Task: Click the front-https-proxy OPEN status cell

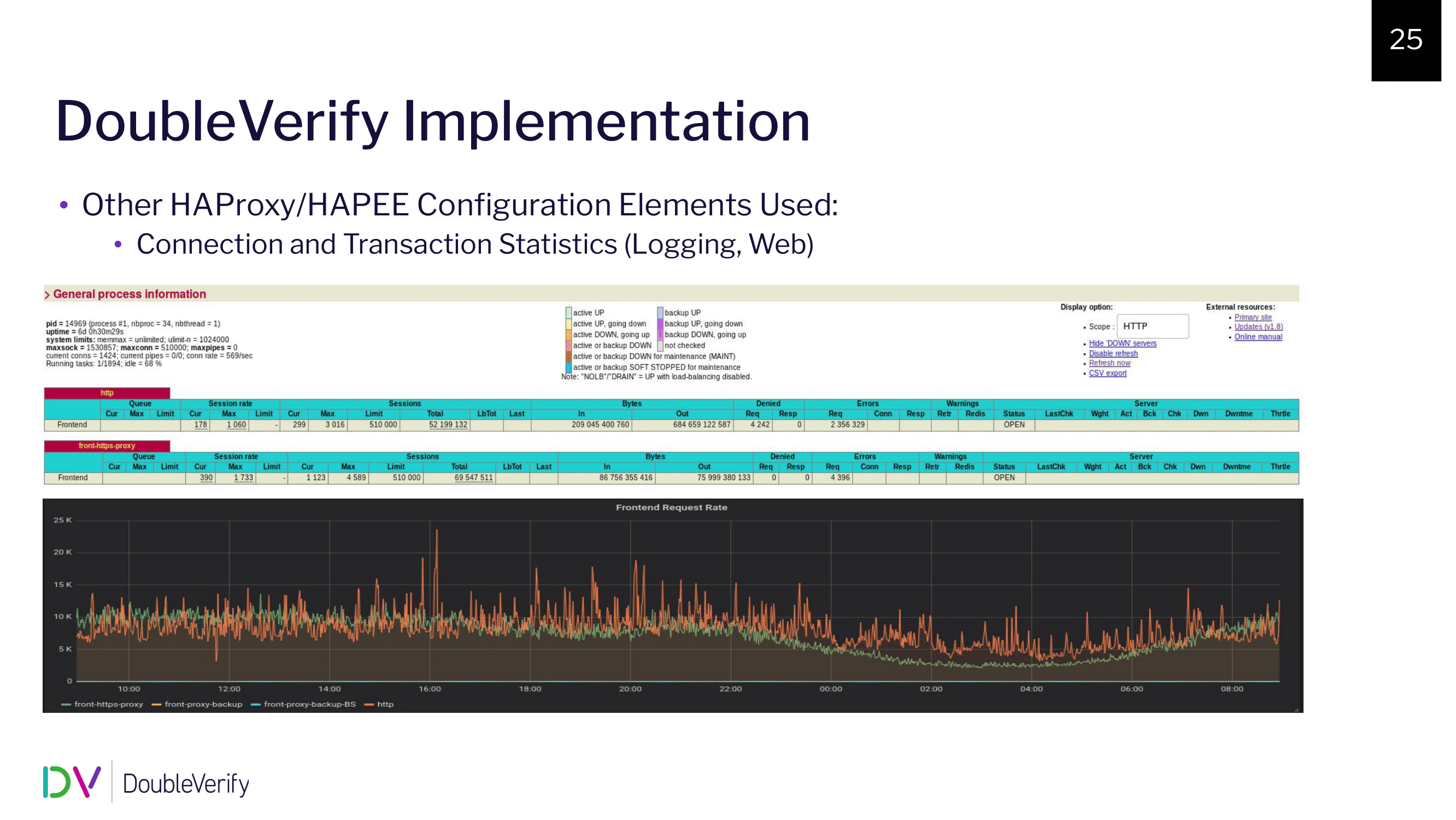Action: click(x=1004, y=478)
